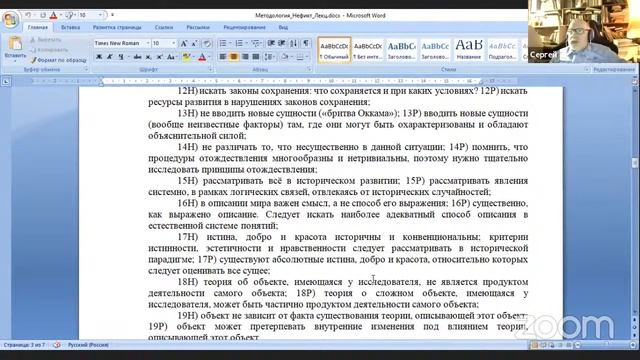
Task: Click the spell-check status icon
Action: tap(57, 345)
